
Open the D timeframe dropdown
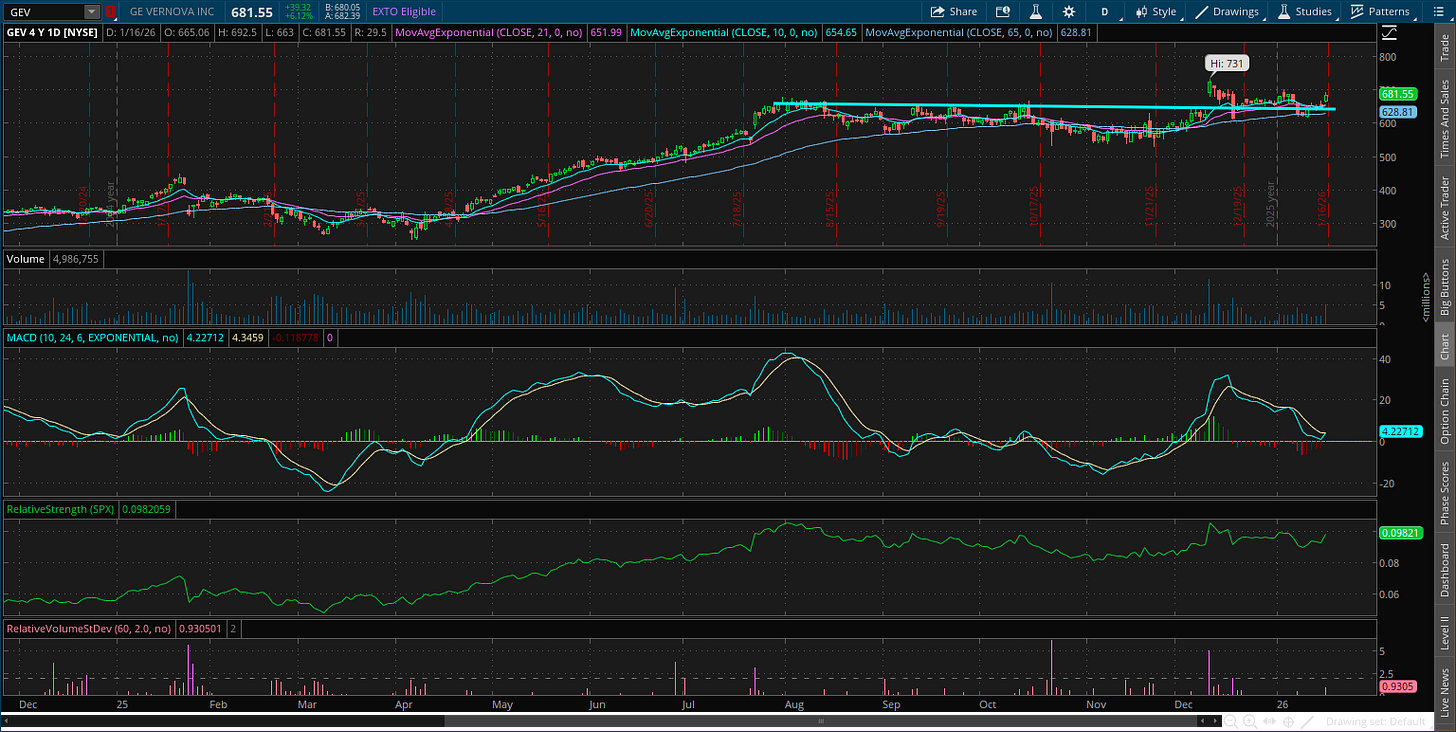click(x=1105, y=12)
